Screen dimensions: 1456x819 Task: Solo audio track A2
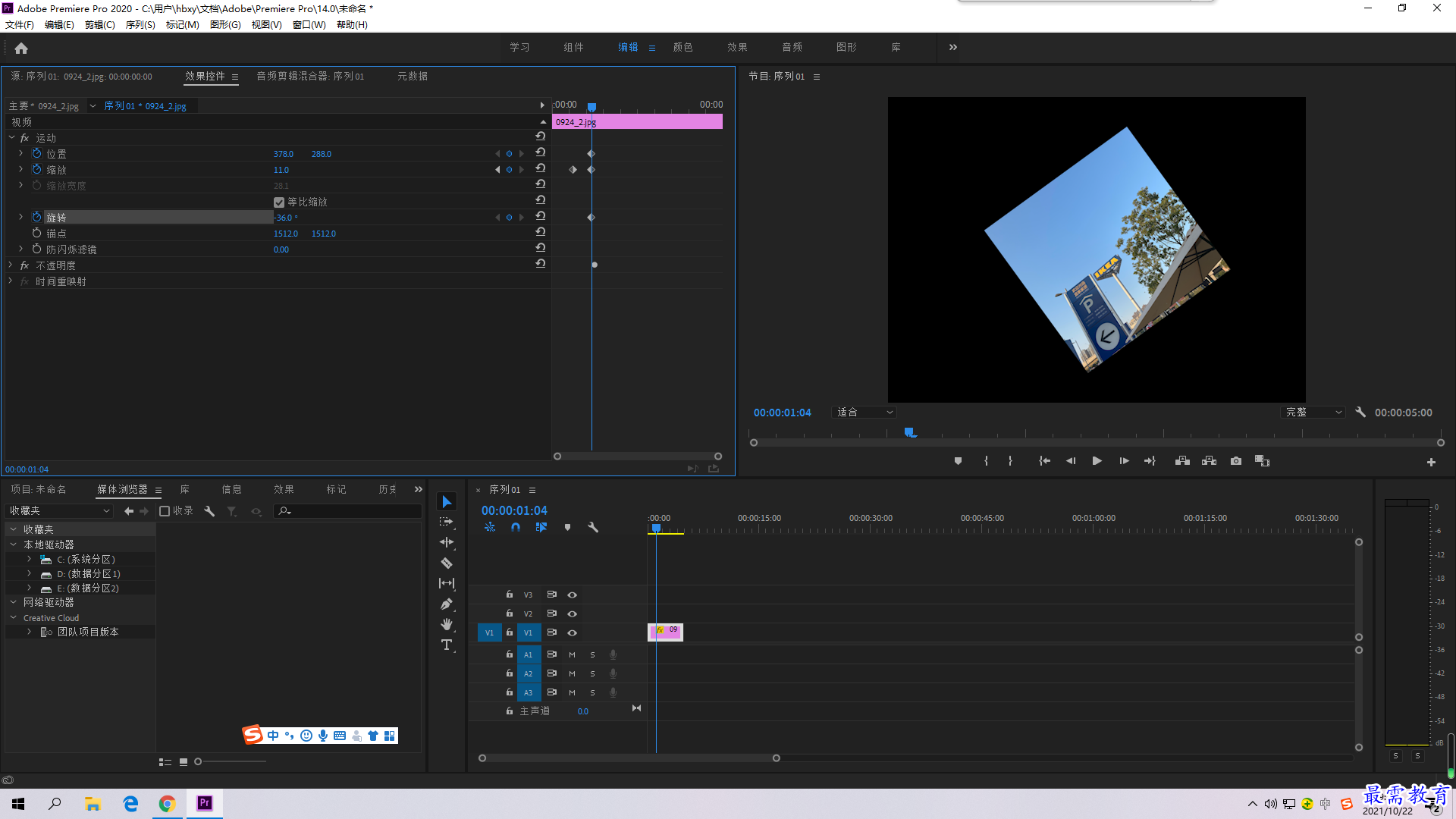pos(592,673)
